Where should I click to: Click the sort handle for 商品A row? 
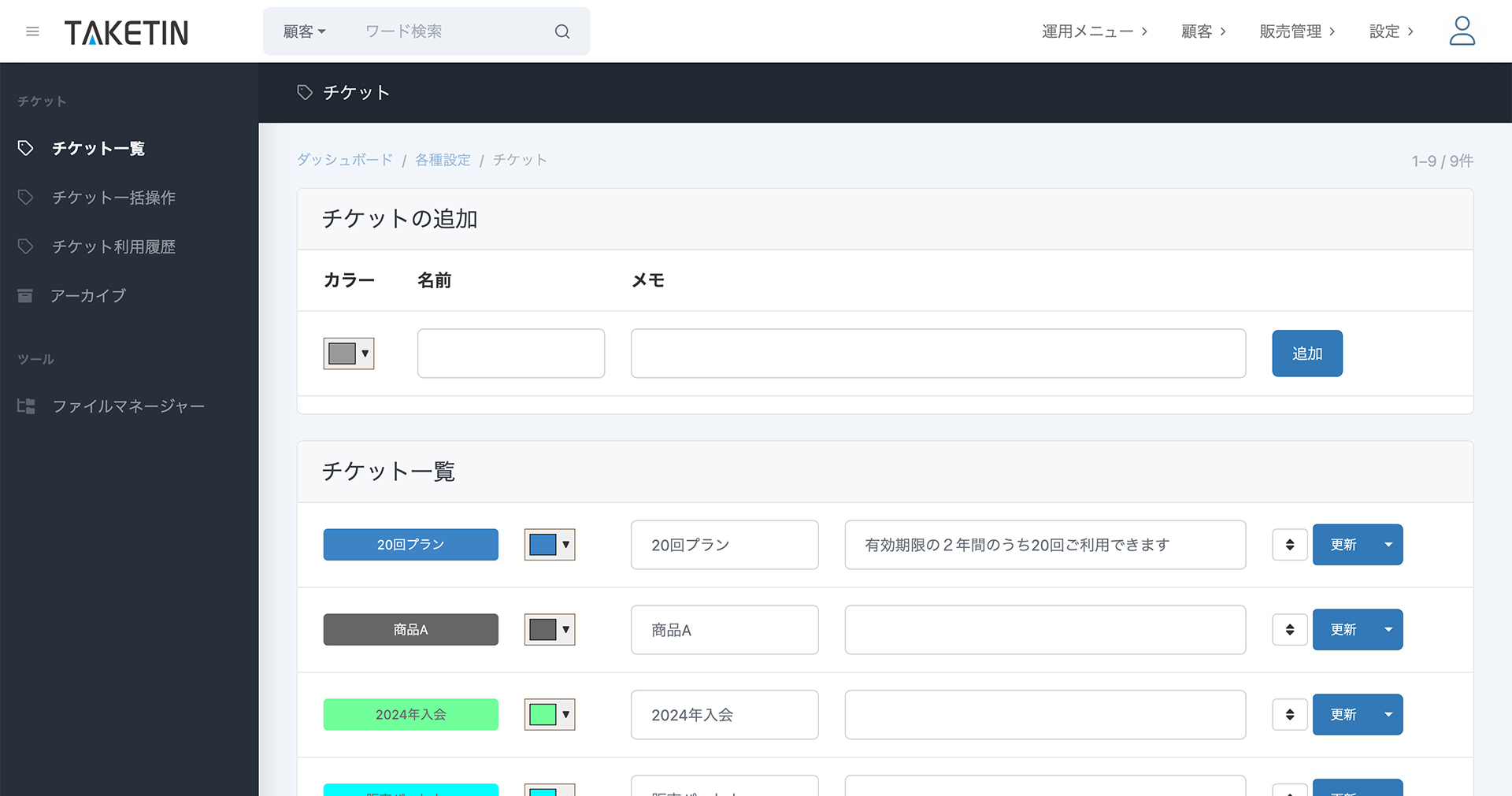coord(1290,630)
